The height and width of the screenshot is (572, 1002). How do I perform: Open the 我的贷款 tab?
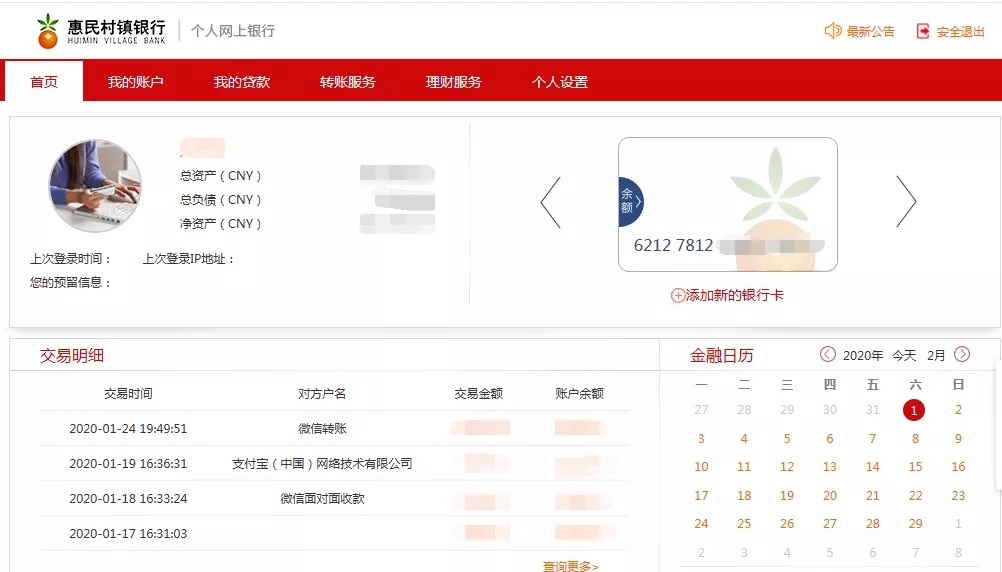click(x=241, y=82)
